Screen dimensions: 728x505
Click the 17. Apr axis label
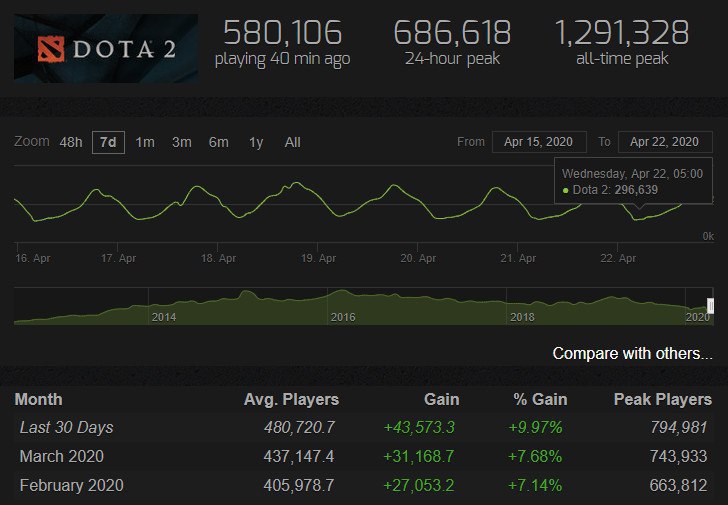(118, 258)
